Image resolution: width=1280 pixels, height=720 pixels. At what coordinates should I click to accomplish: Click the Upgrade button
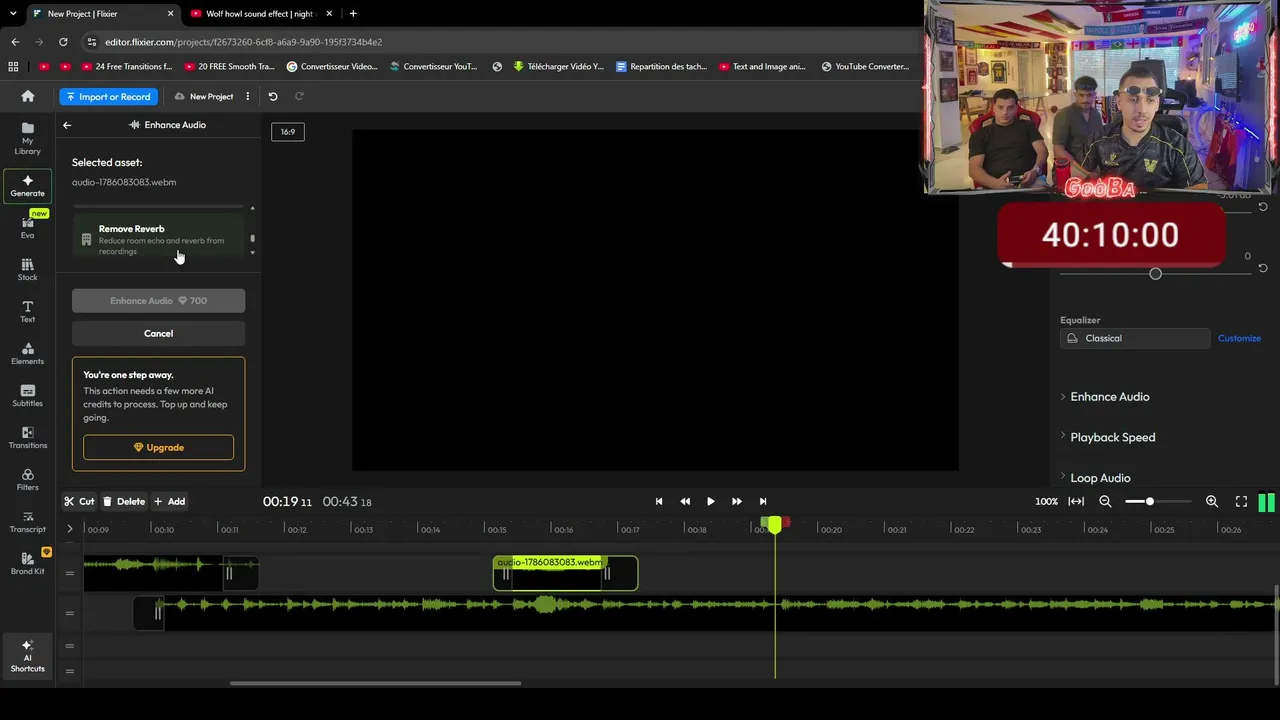click(x=158, y=448)
